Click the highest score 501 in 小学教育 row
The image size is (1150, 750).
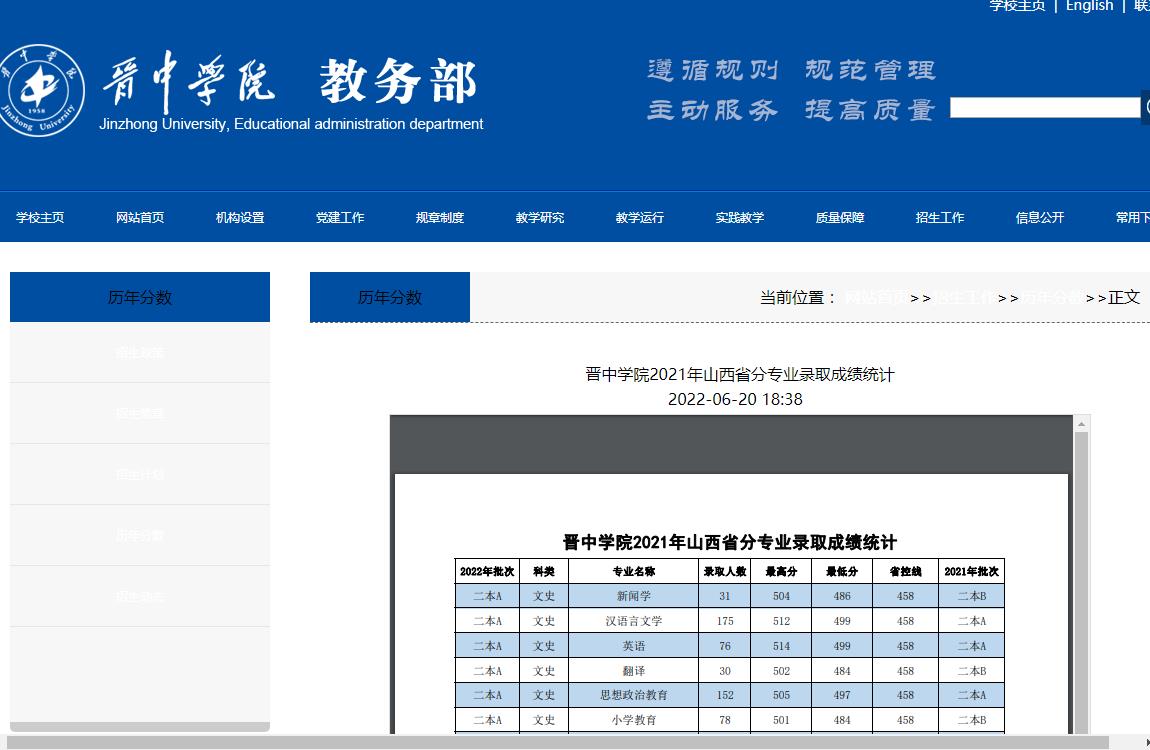[781, 720]
